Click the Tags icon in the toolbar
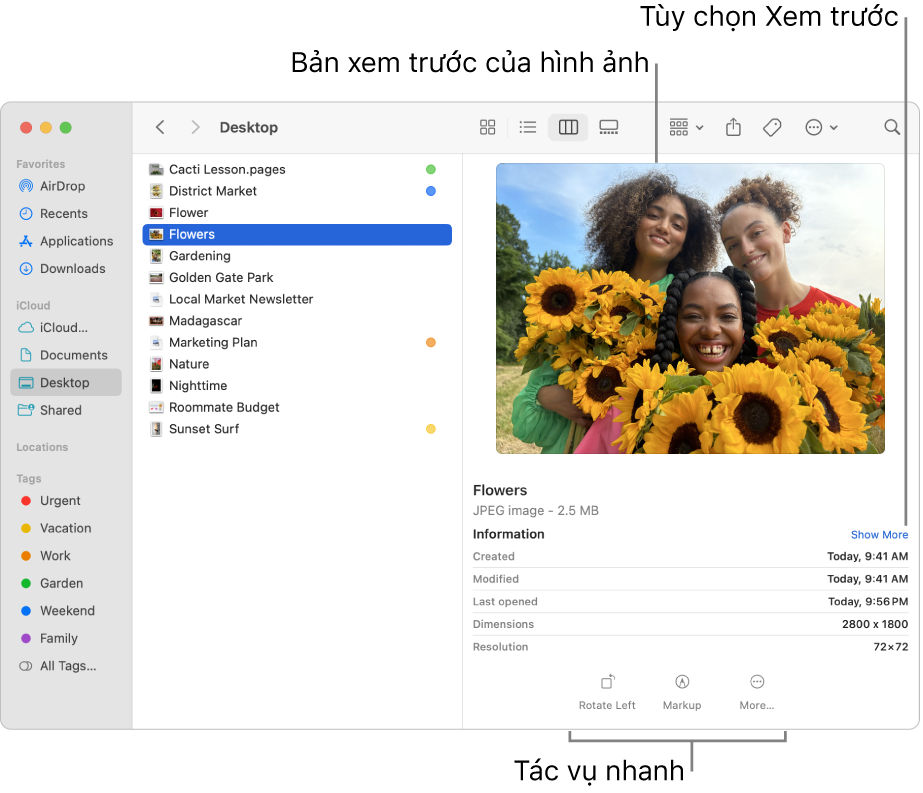The image size is (923, 793). pyautogui.click(x=771, y=127)
